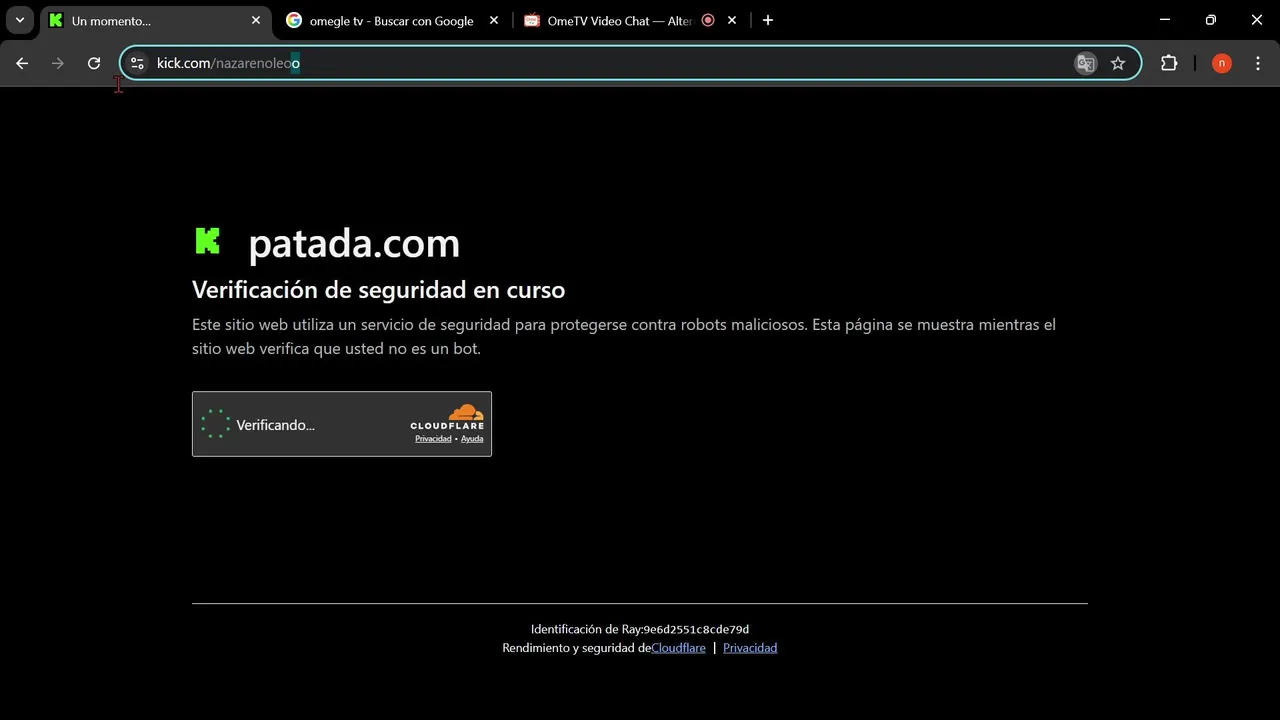1280x720 pixels.
Task: Click the 'Verificando...' Cloudflare widget
Action: pos(342,424)
